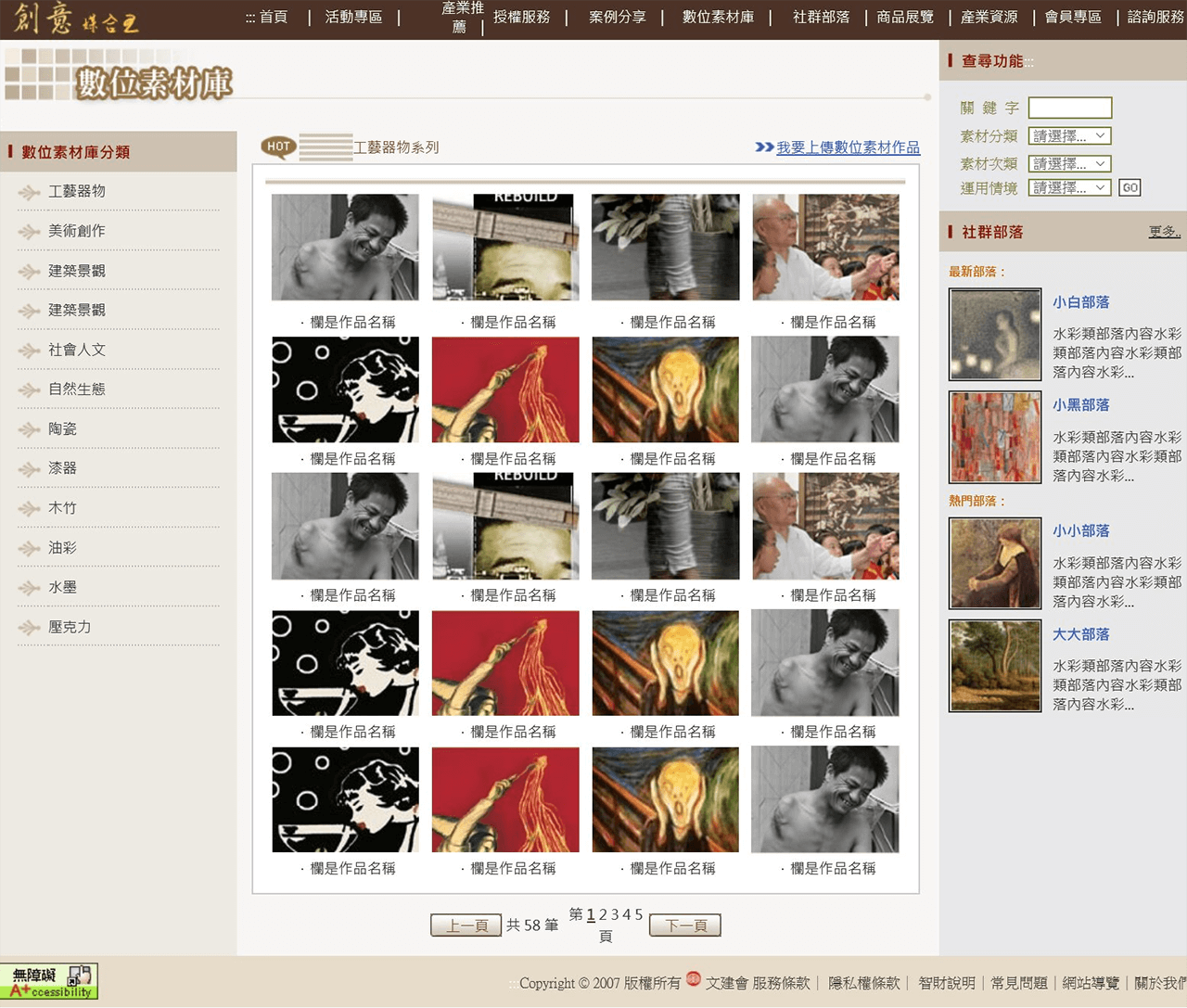Open 智財說明 footer link

point(946,983)
